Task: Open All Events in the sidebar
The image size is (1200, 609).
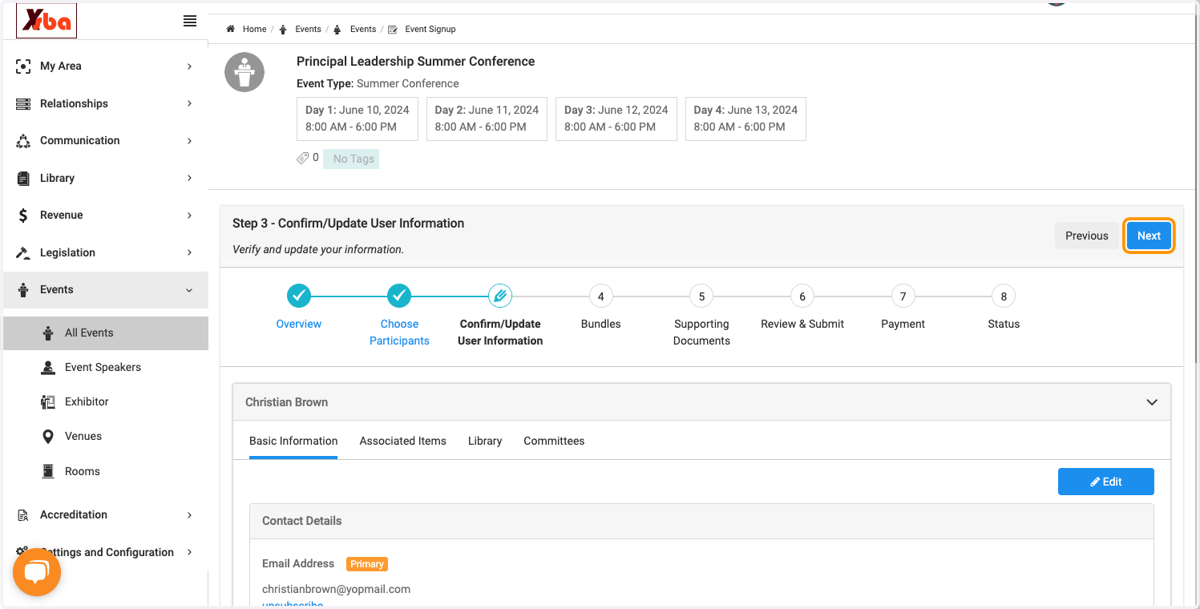Action: pos(106,333)
